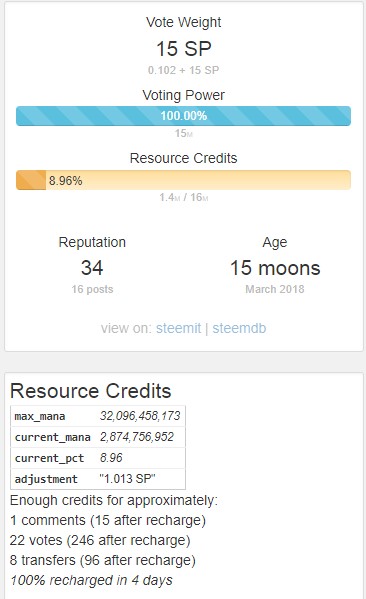Open the steemdb profile link
366x599 pixels.
pos(239,328)
